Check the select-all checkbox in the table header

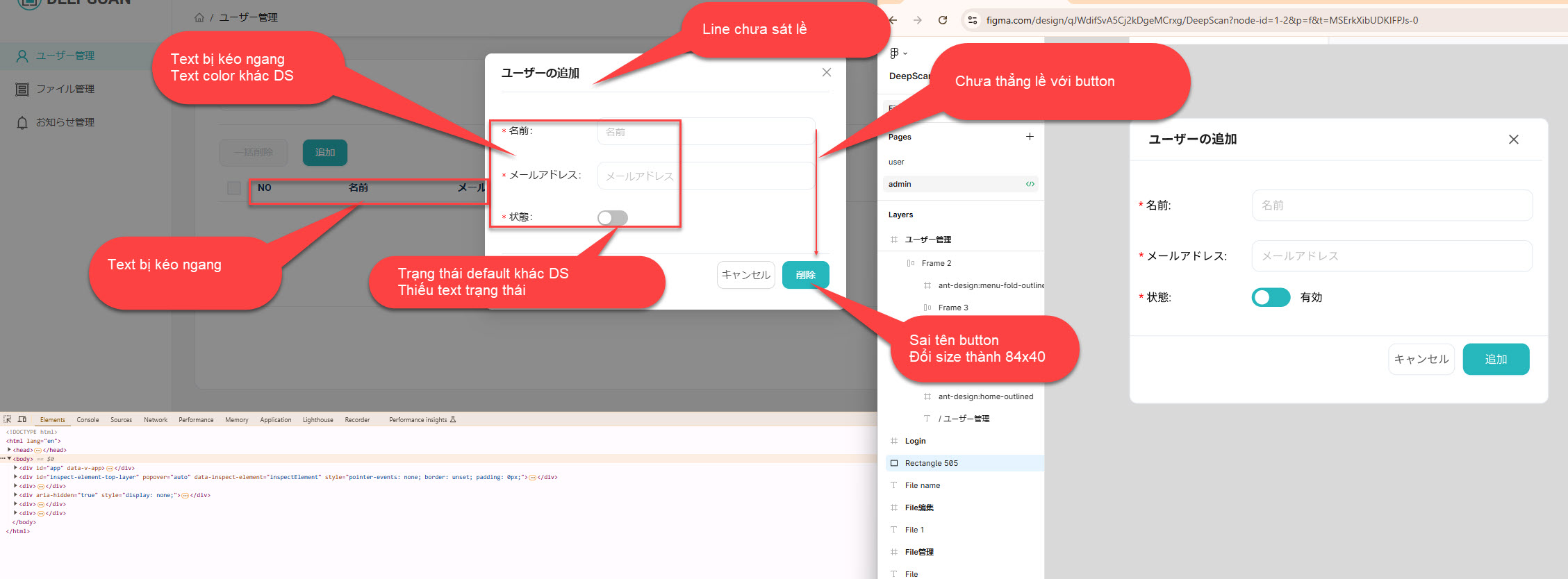point(234,188)
